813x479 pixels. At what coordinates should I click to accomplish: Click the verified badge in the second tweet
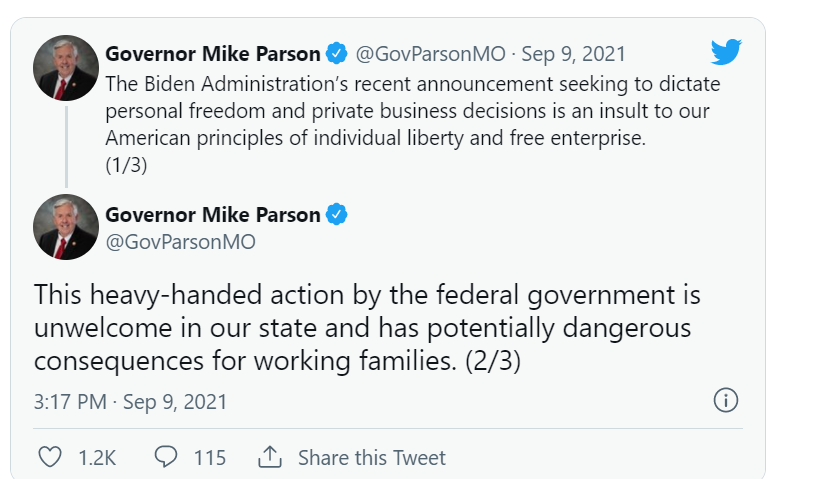(x=339, y=214)
